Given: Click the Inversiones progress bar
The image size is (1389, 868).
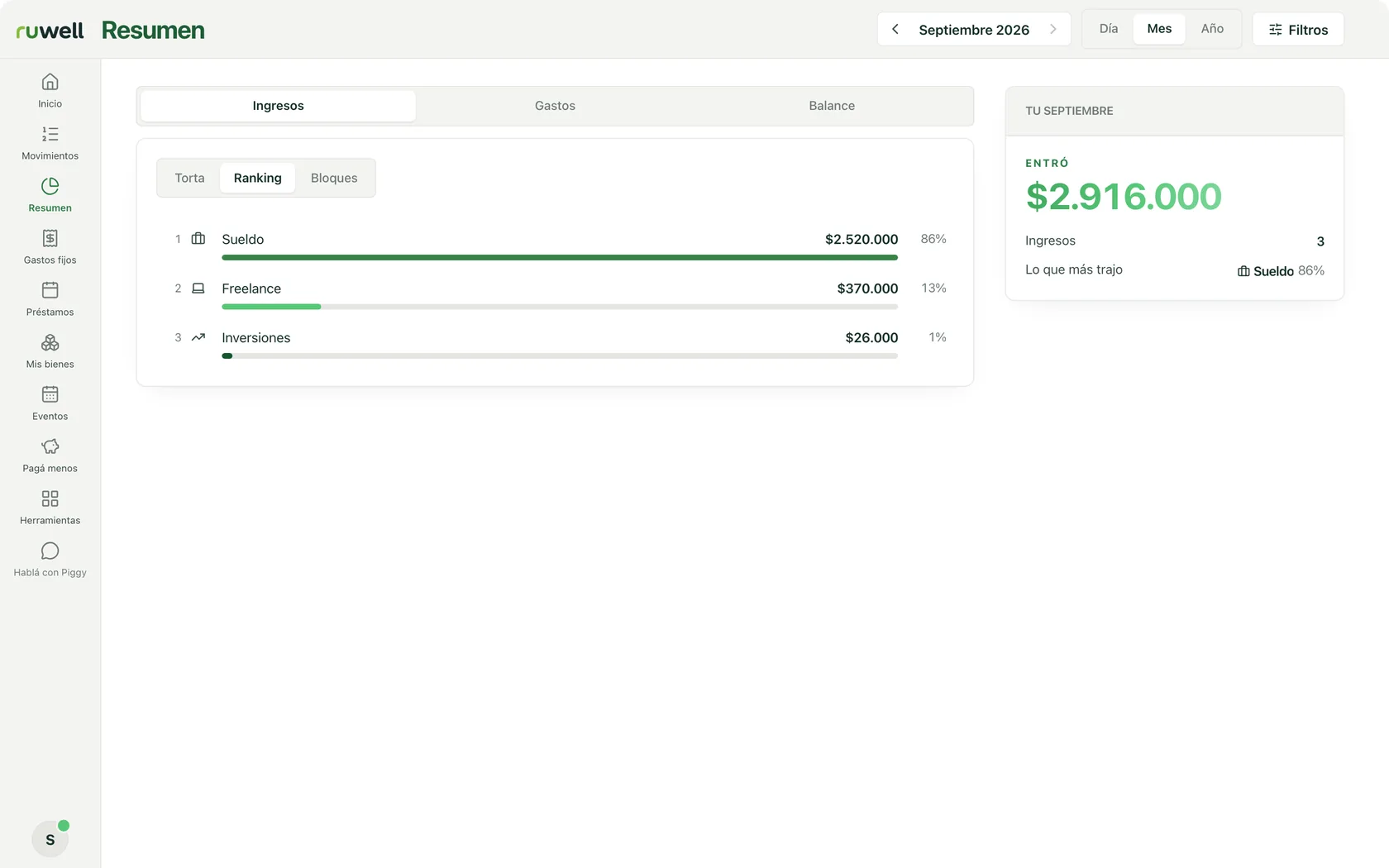Looking at the screenshot, I should pyautogui.click(x=560, y=356).
